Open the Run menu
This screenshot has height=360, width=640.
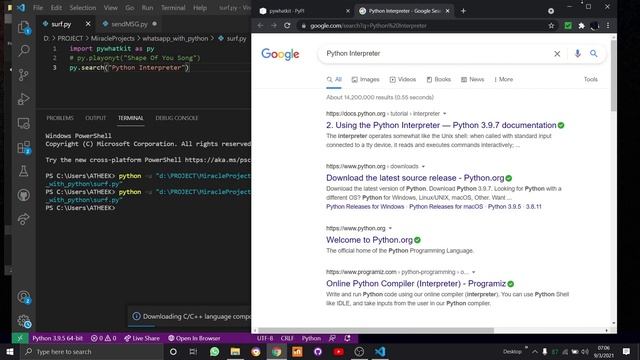click(147, 8)
